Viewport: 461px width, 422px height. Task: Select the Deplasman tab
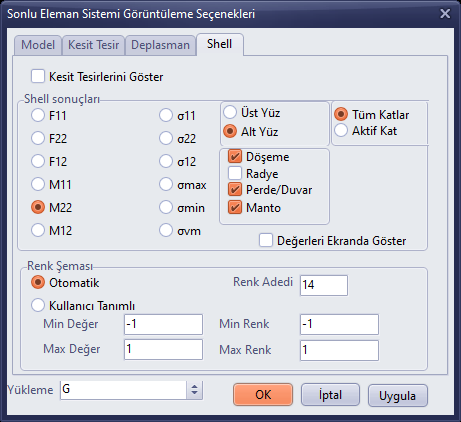160,45
